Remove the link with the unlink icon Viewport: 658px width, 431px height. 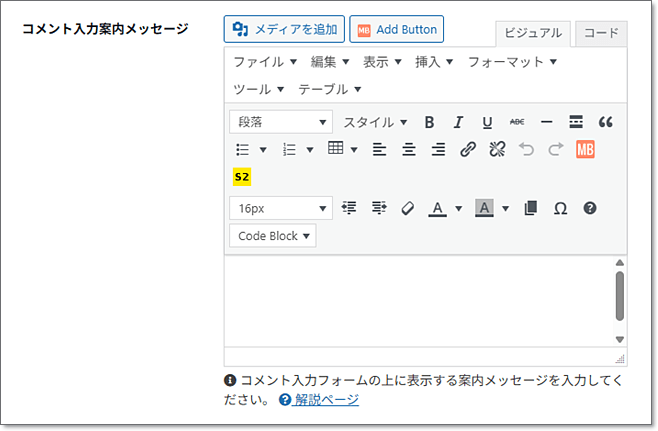pos(497,149)
